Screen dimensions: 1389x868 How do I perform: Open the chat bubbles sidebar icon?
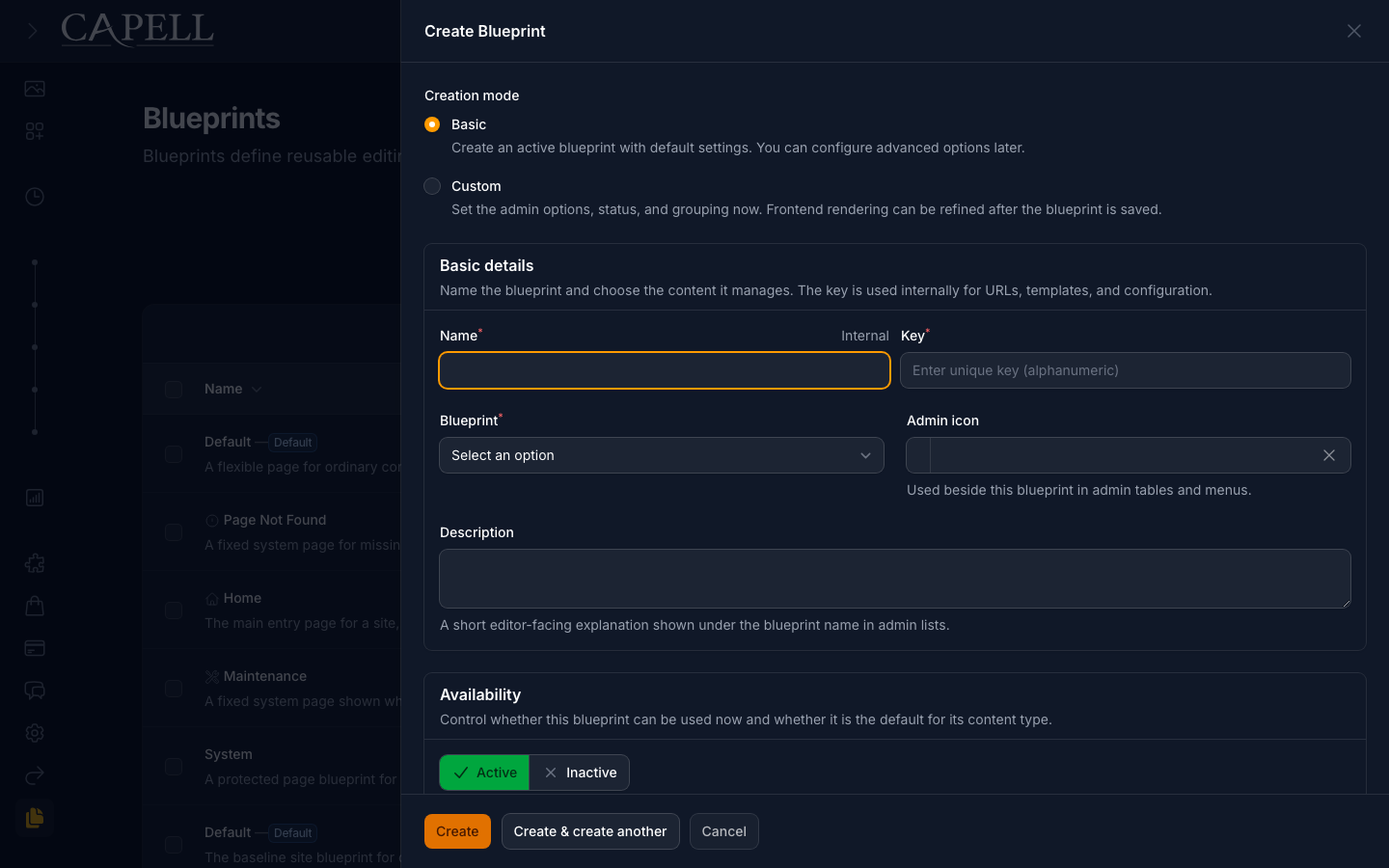35,691
